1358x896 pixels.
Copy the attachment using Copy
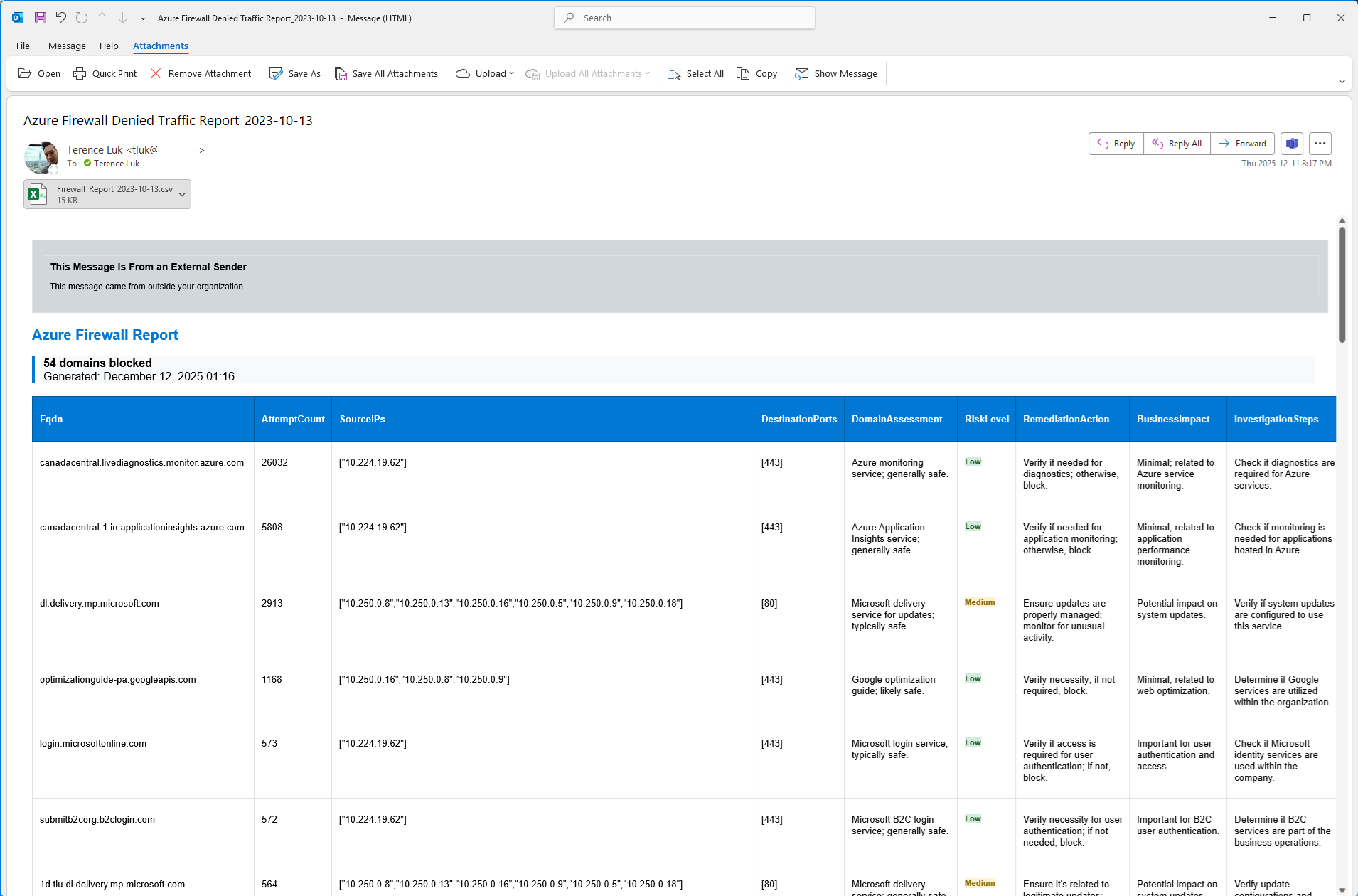[x=756, y=73]
